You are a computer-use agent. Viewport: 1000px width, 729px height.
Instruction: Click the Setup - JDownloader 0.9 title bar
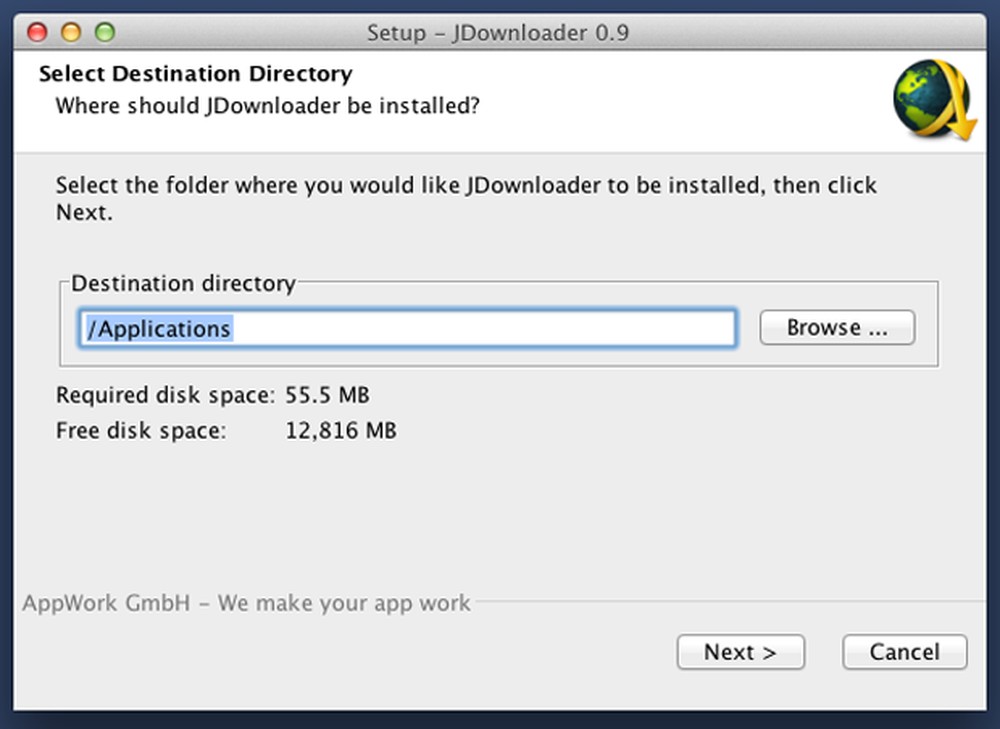pyautogui.click(x=500, y=32)
